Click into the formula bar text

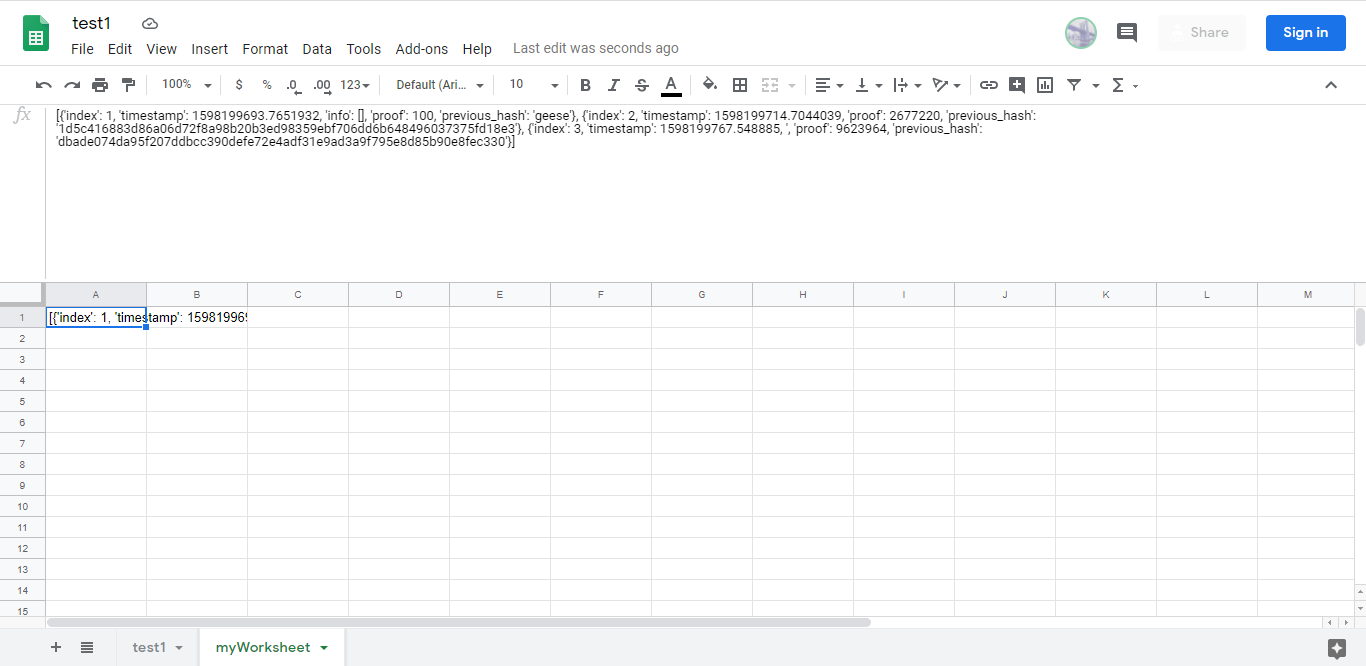[546, 129]
